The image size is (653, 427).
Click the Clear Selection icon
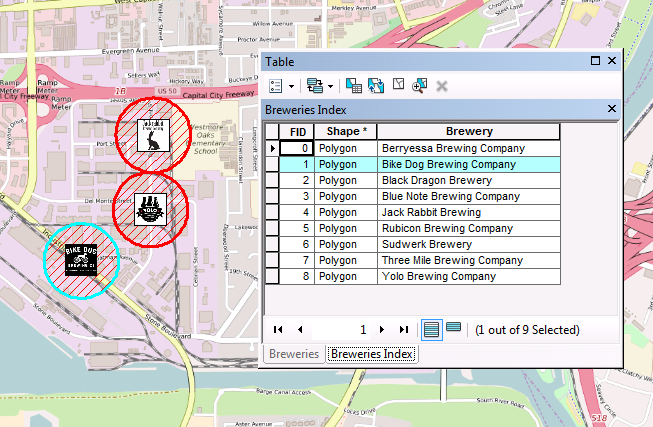[x=398, y=85]
